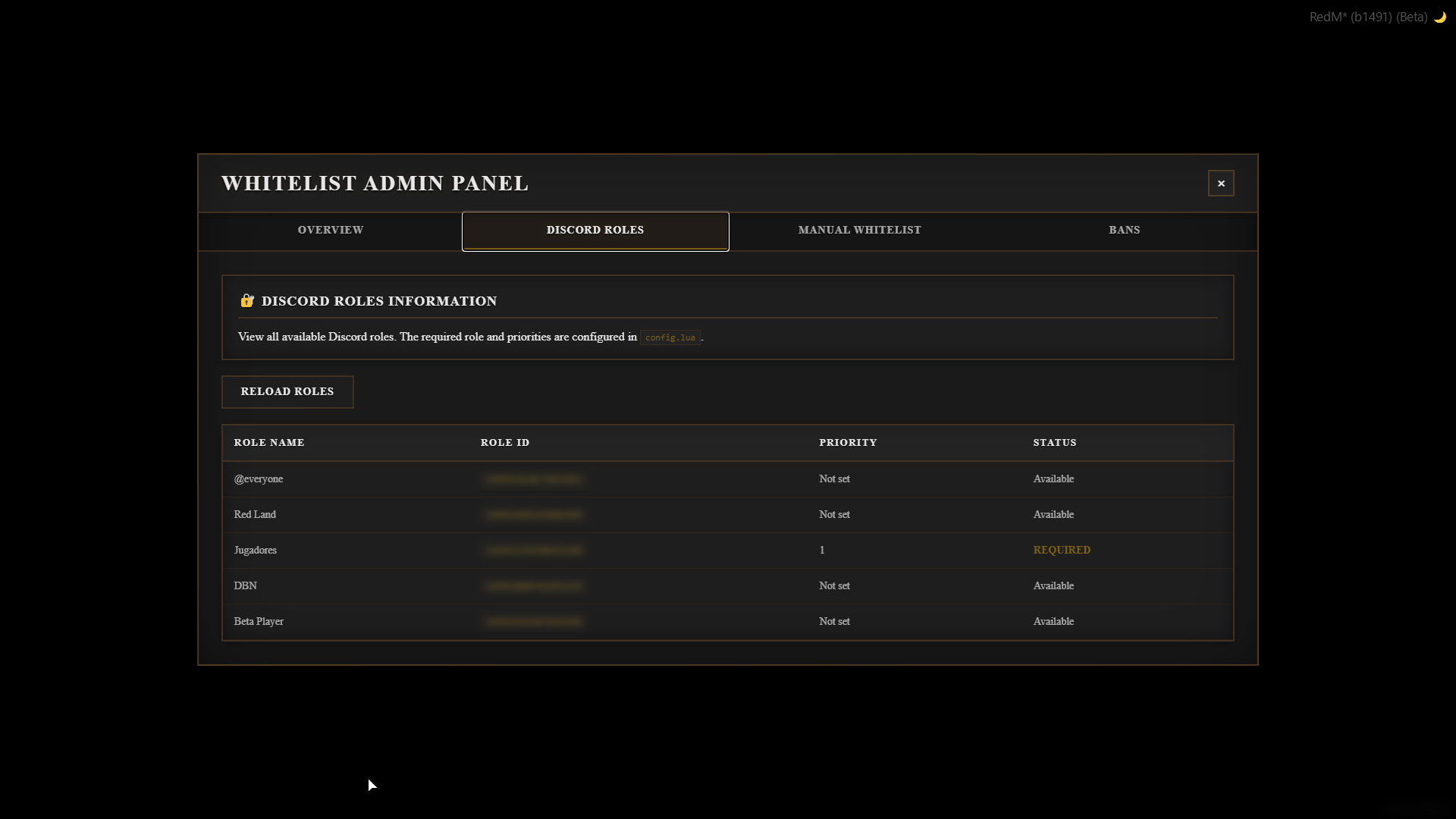
Task: Select the DBN role name
Action: [x=246, y=586]
